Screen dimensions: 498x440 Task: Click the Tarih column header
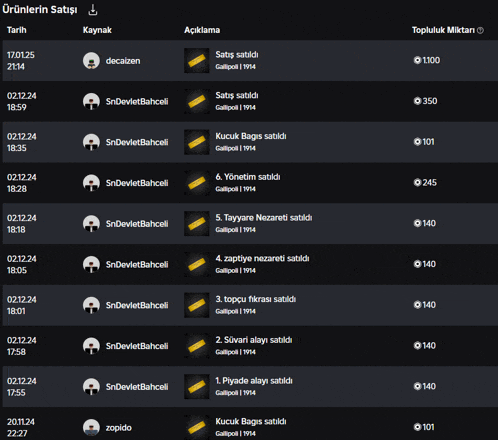[x=17, y=30]
